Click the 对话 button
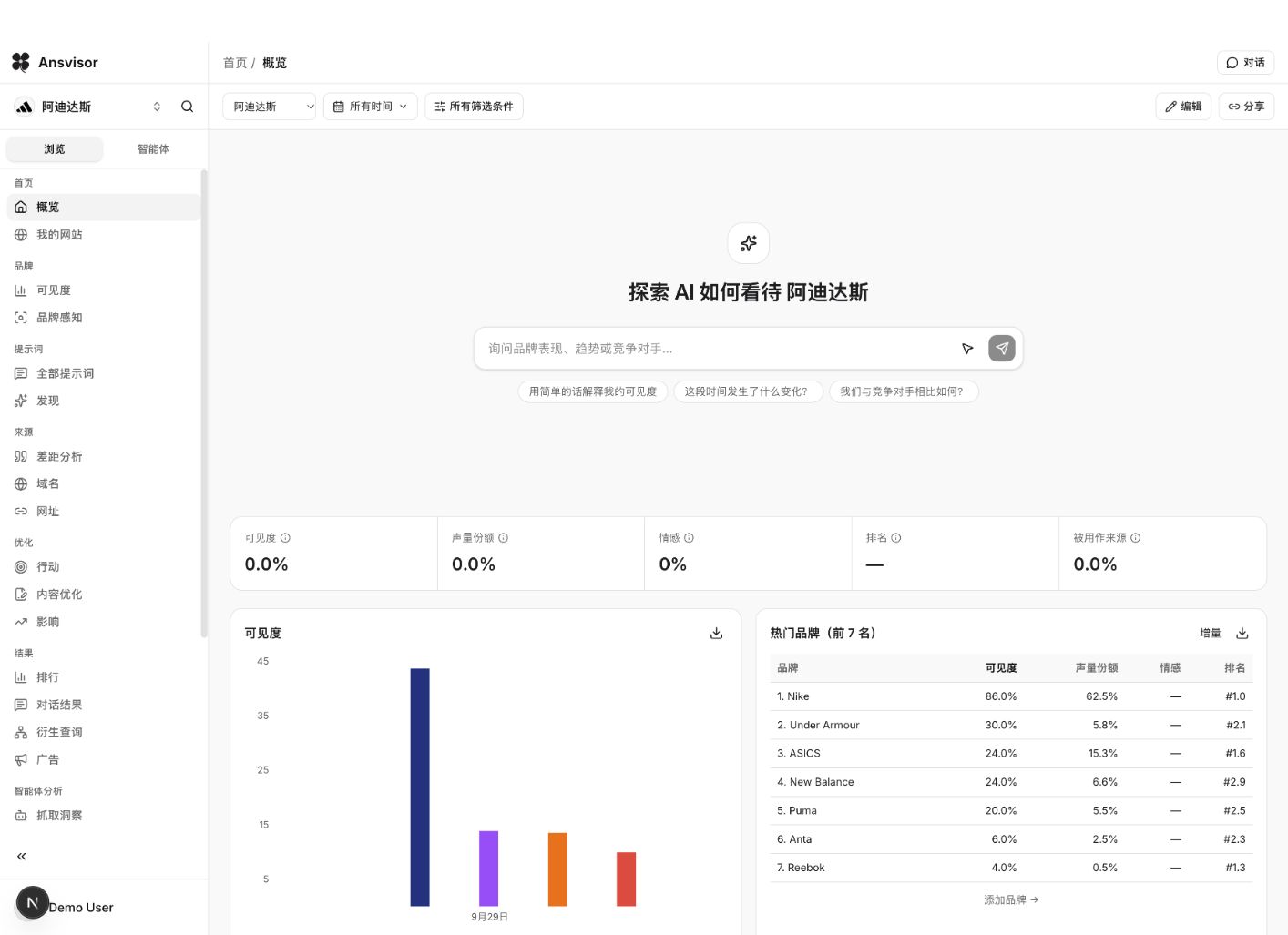Viewport: 1288px width, 935px height. [1245, 63]
